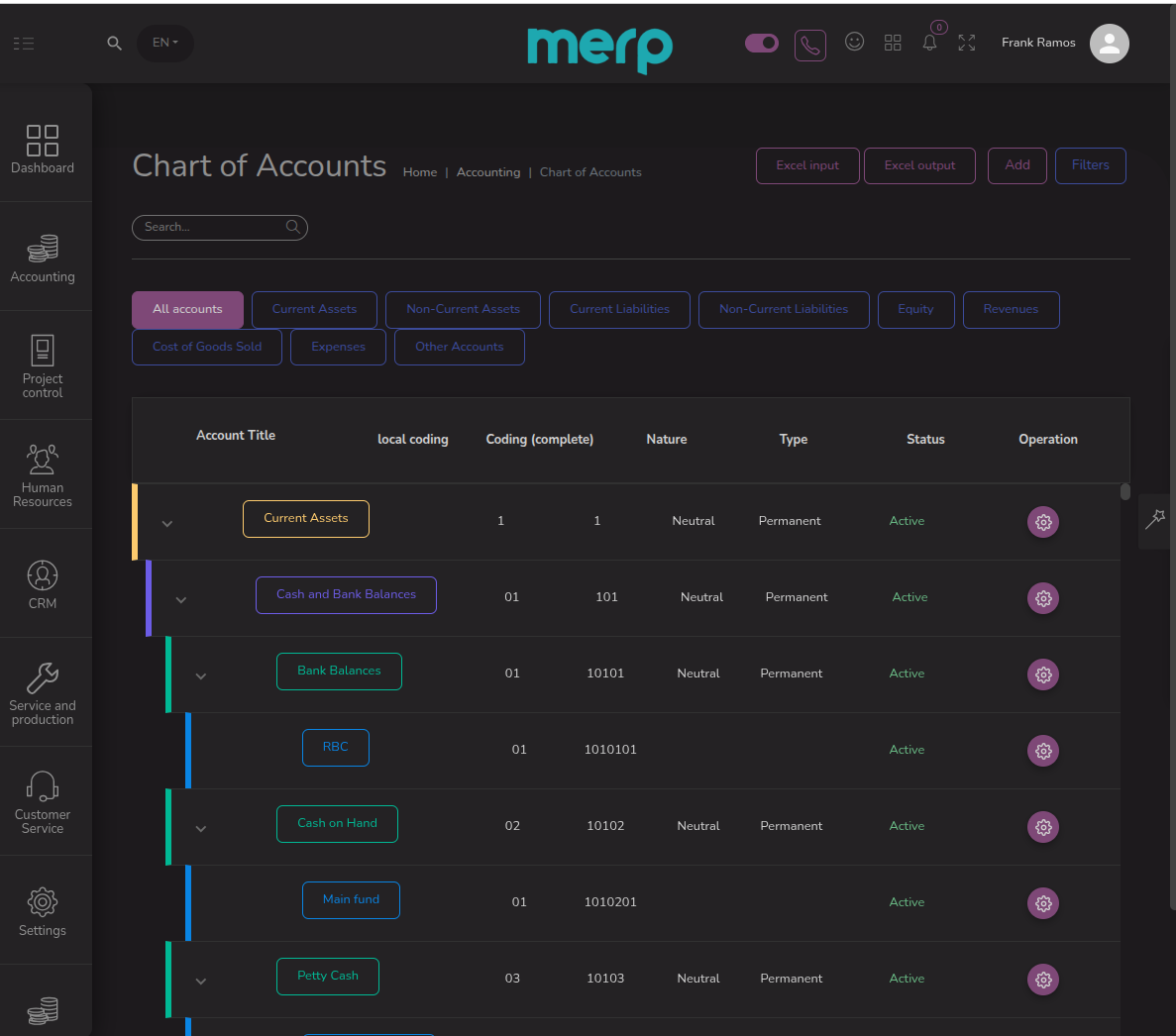Toggle the sidebar menu collapse icon
The width and height of the screenshot is (1176, 1036).
pyautogui.click(x=24, y=44)
